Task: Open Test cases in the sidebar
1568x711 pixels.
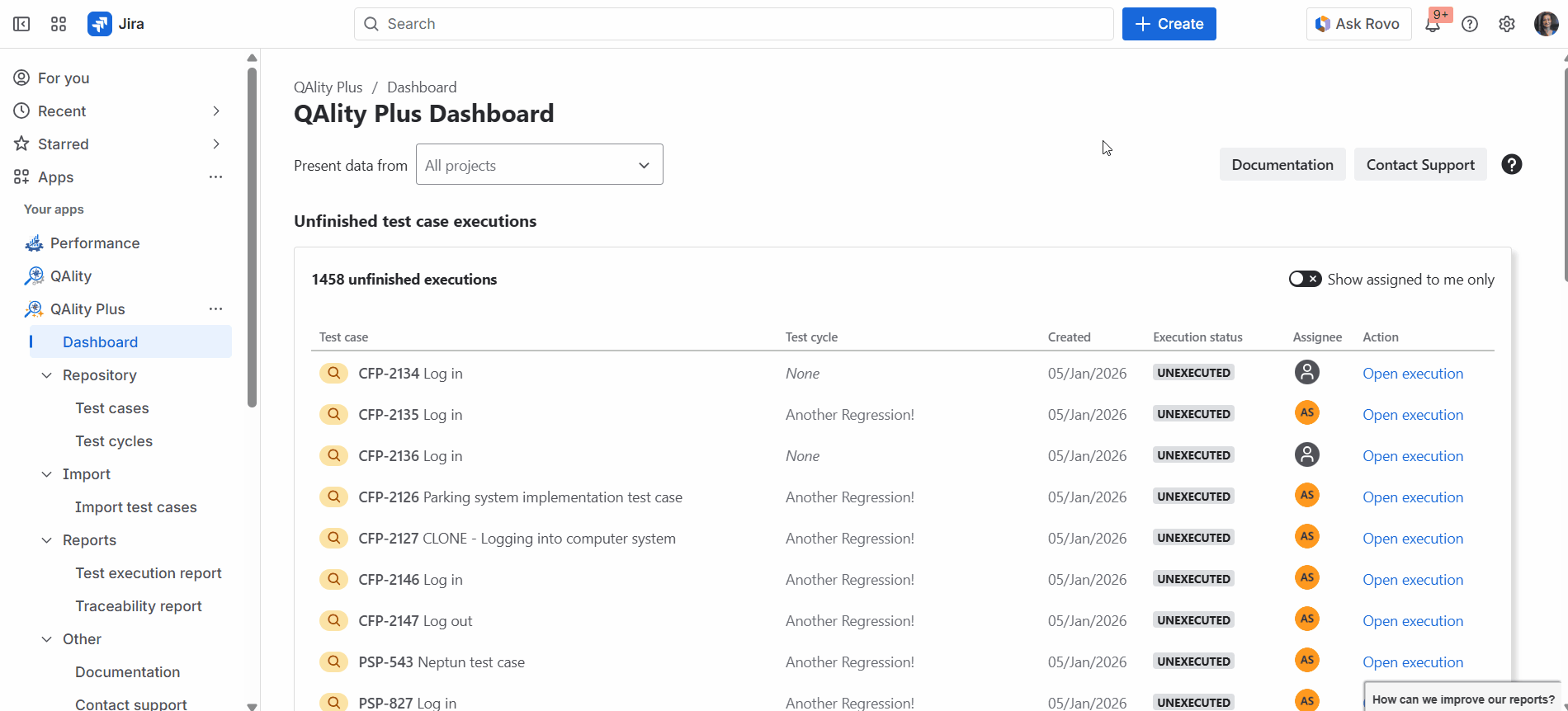Action: tap(112, 408)
